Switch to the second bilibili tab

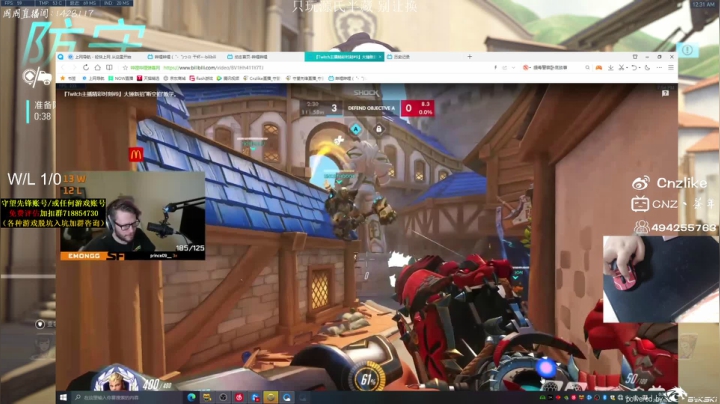point(185,57)
